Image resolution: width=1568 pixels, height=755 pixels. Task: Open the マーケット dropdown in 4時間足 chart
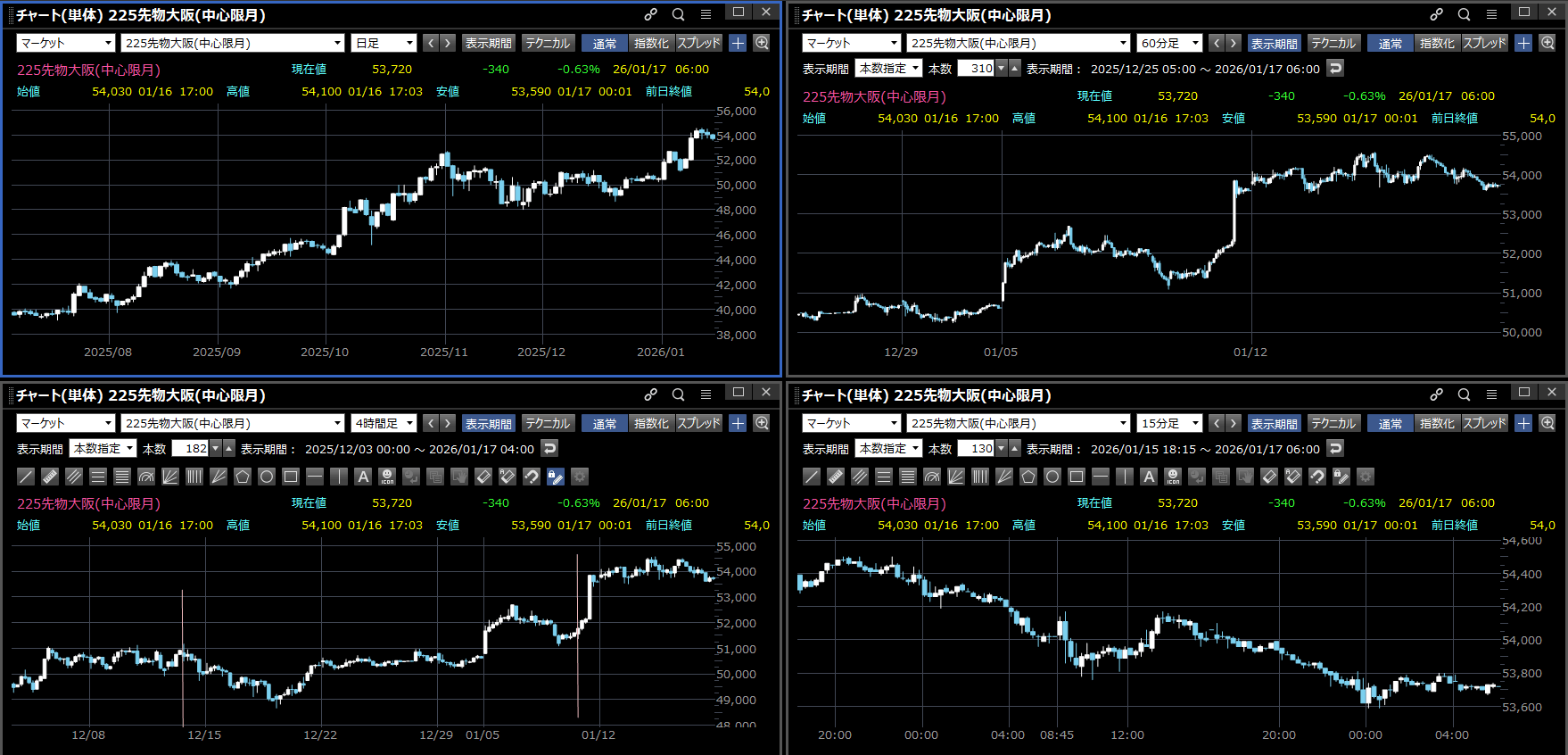[65, 424]
